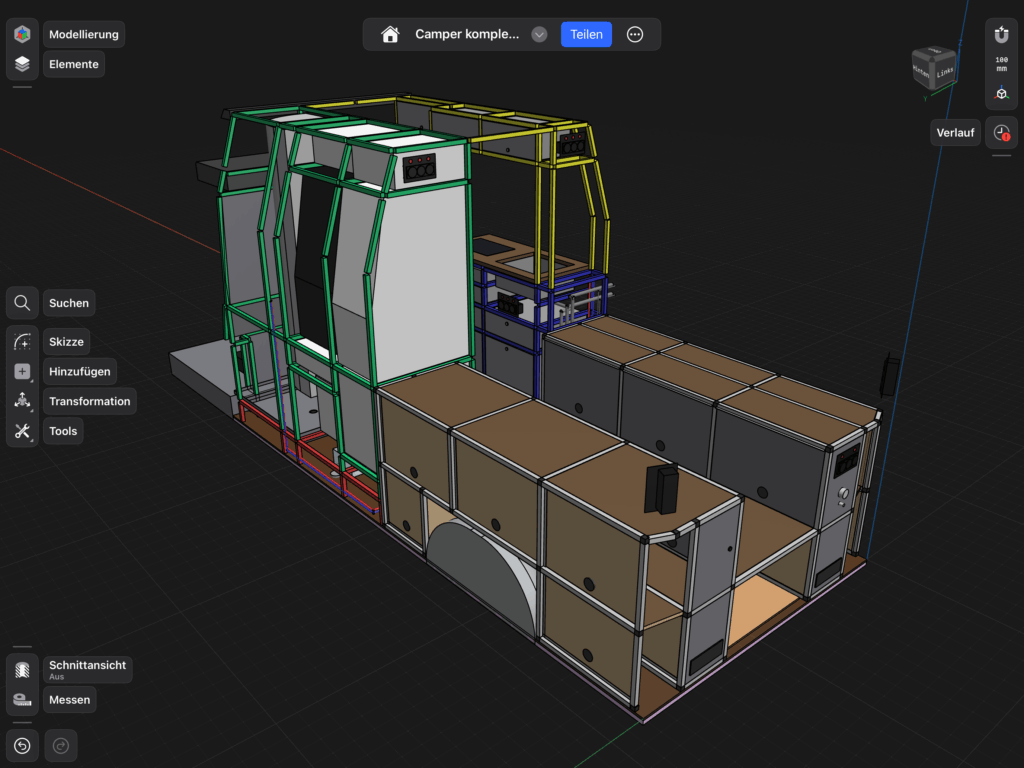Expand the chevron beside the project title
Viewport: 1024px width, 768px height.
[539, 34]
